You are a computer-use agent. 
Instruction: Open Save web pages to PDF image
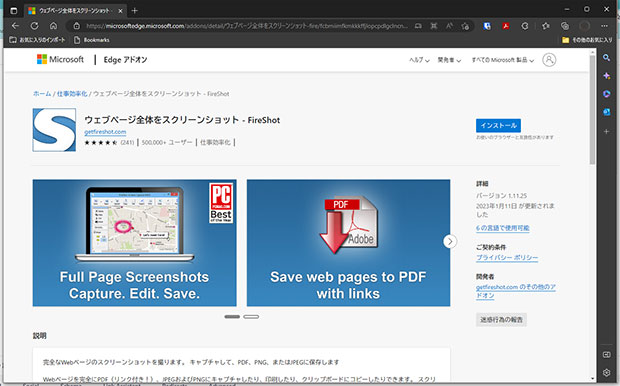coord(348,243)
